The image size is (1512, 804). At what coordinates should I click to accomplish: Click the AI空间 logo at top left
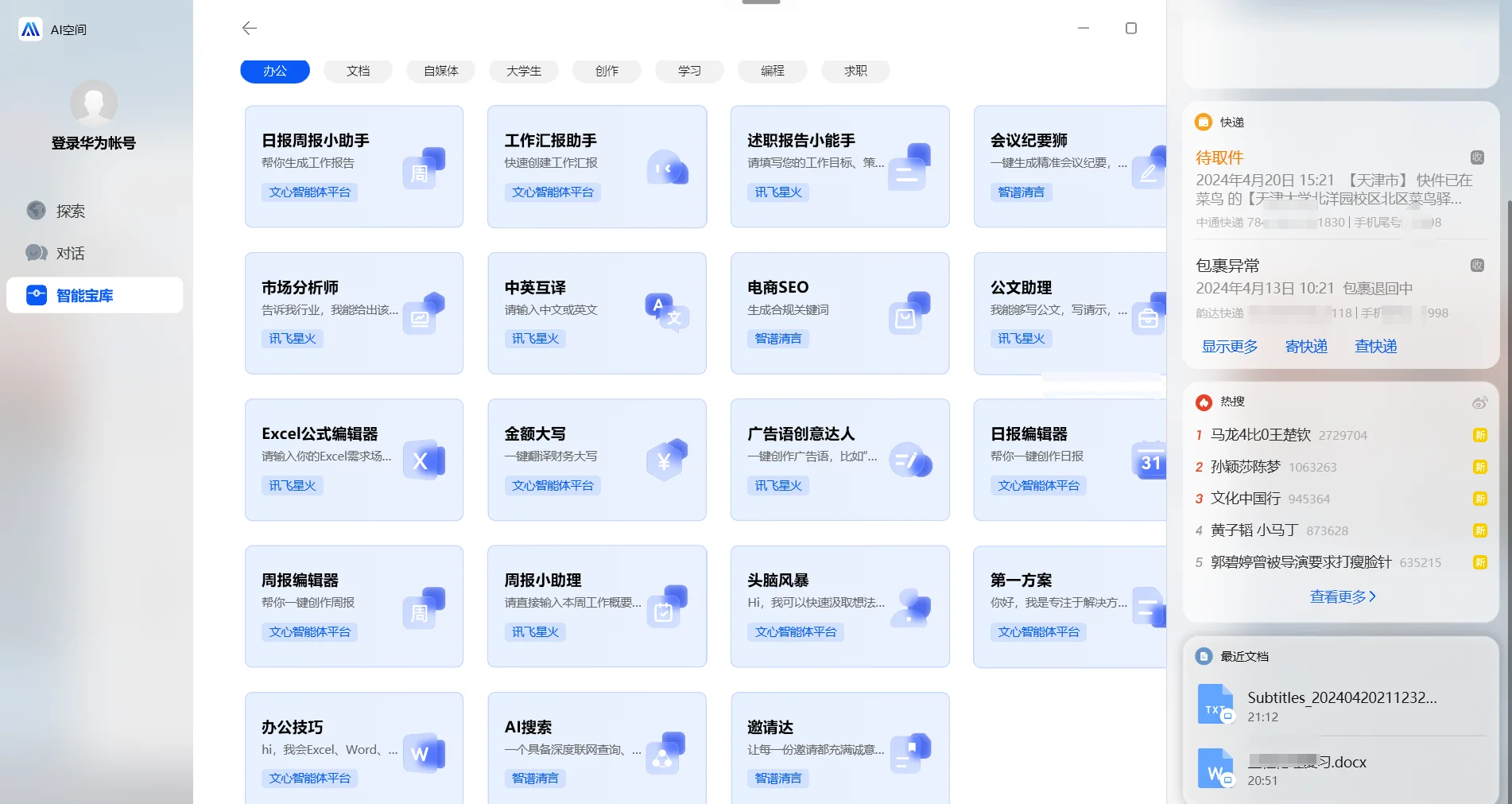[x=30, y=29]
